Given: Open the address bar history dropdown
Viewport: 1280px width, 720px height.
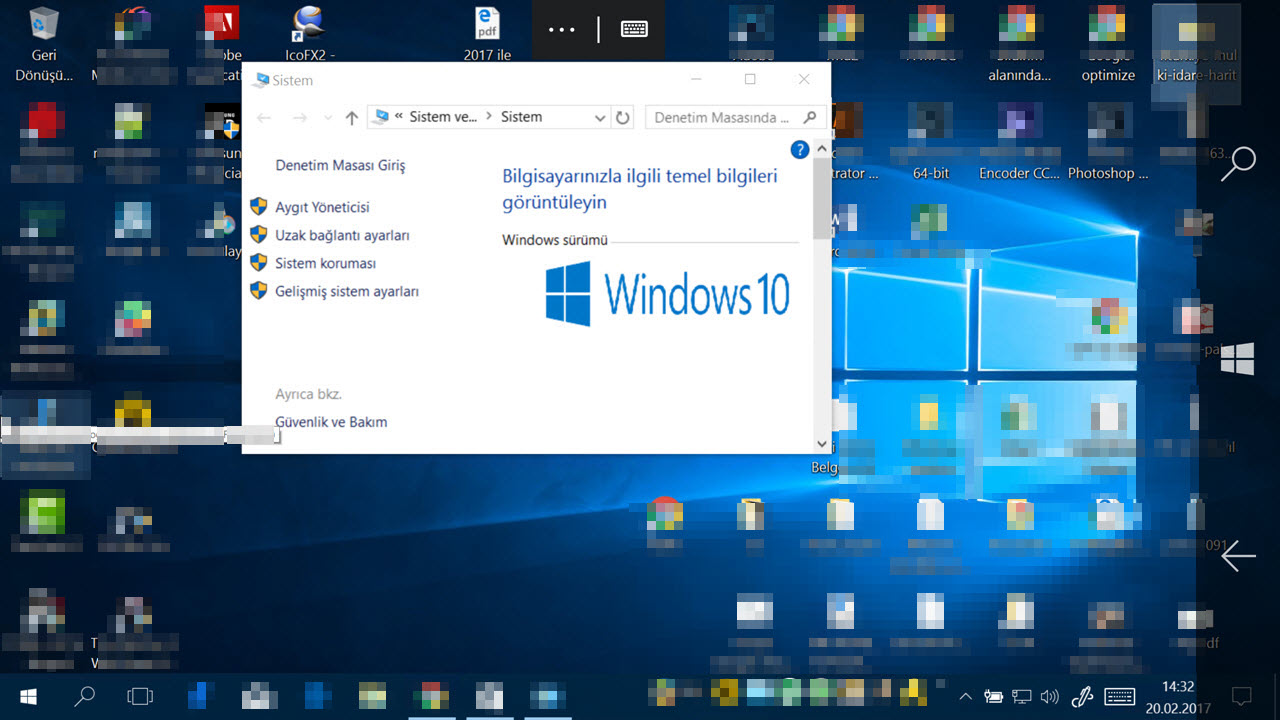Looking at the screenshot, I should pos(600,118).
